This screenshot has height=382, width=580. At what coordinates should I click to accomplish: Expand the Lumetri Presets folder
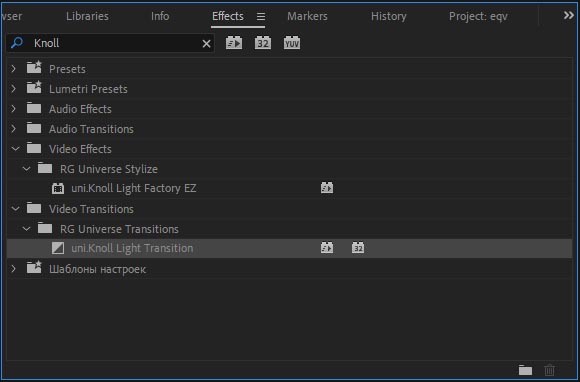[14, 89]
